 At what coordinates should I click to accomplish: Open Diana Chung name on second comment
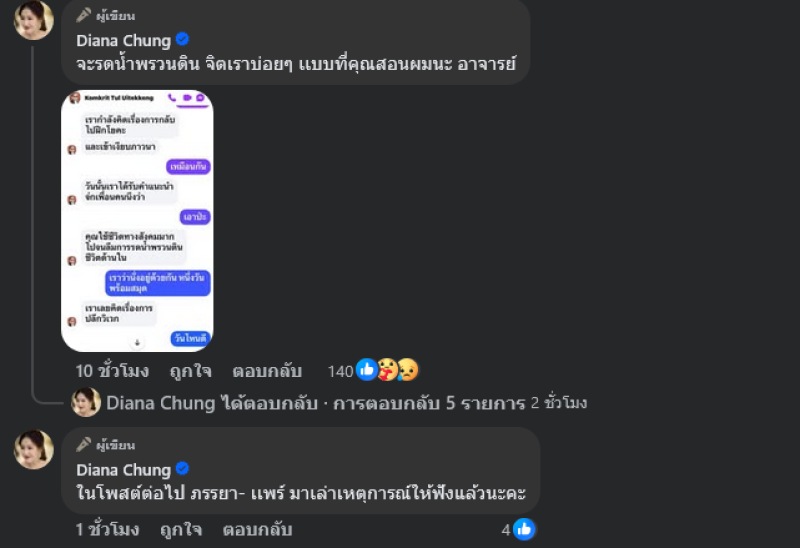123,469
